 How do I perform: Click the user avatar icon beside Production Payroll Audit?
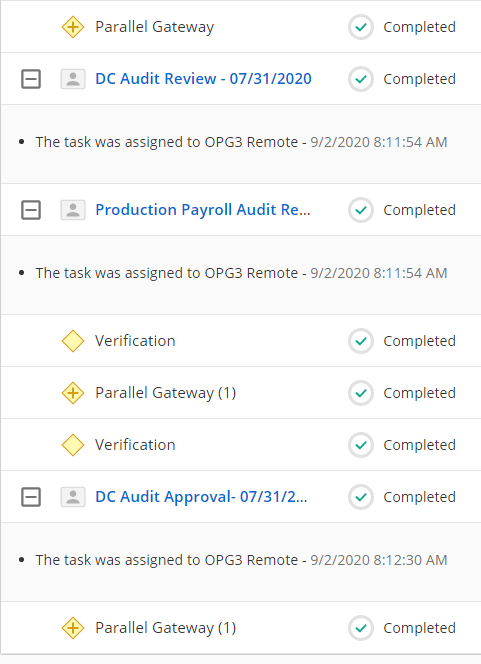[73, 210]
